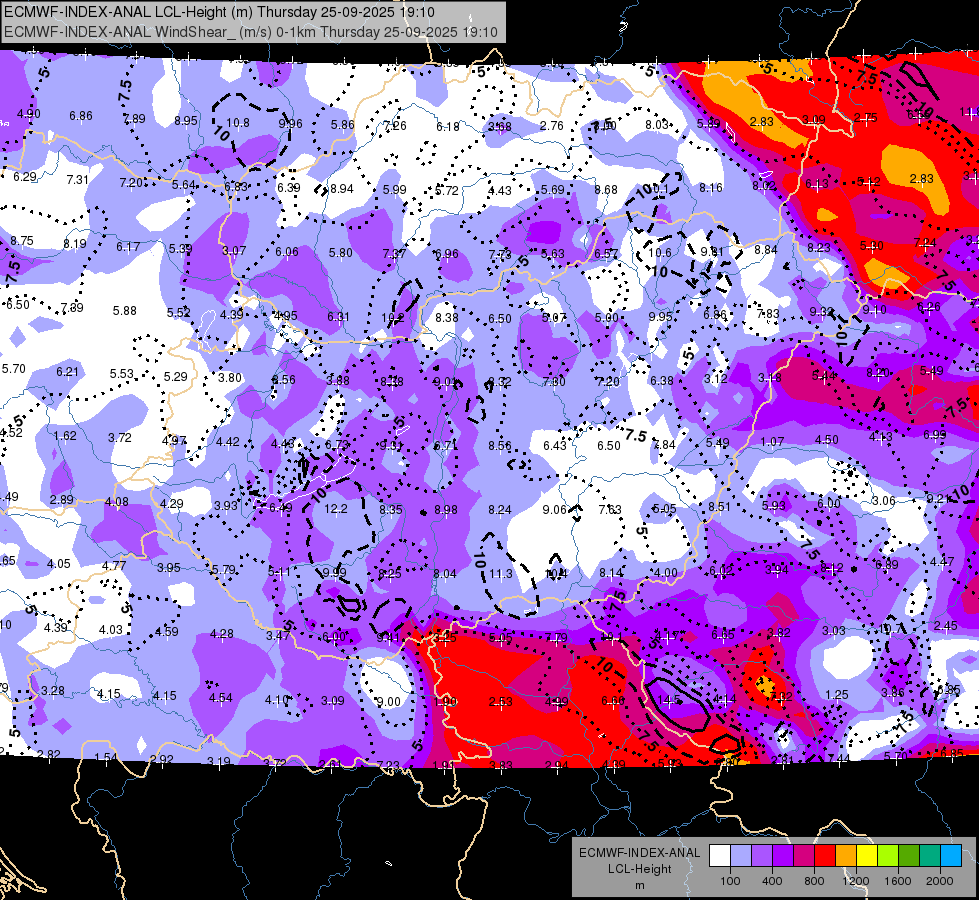Click the legend label '1200'
The width and height of the screenshot is (979, 900).
pos(855,881)
